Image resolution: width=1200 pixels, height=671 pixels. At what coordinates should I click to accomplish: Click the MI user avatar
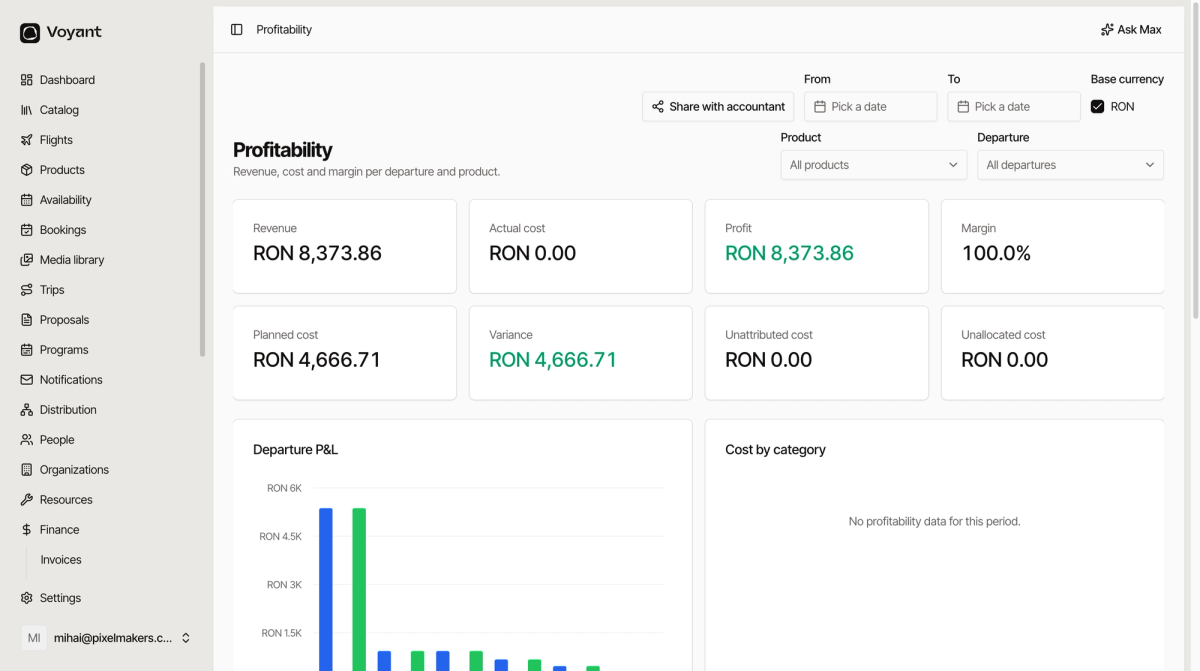34,638
